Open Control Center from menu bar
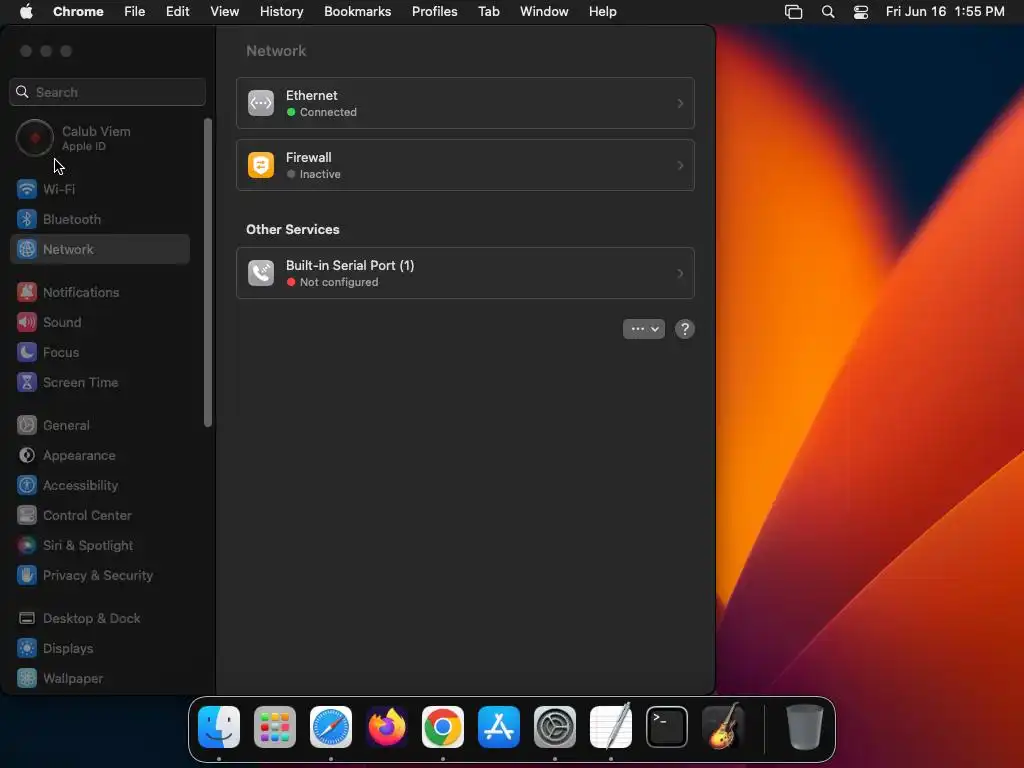 (x=861, y=12)
